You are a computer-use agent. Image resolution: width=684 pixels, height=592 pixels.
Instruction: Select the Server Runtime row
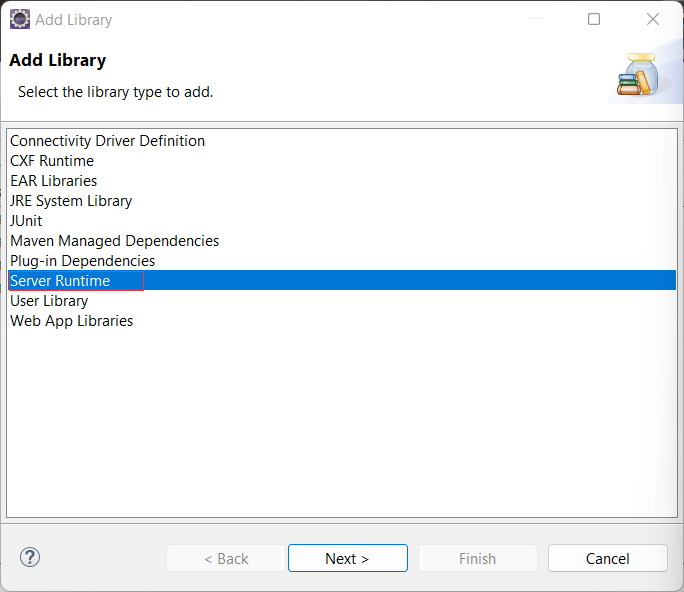tap(342, 281)
